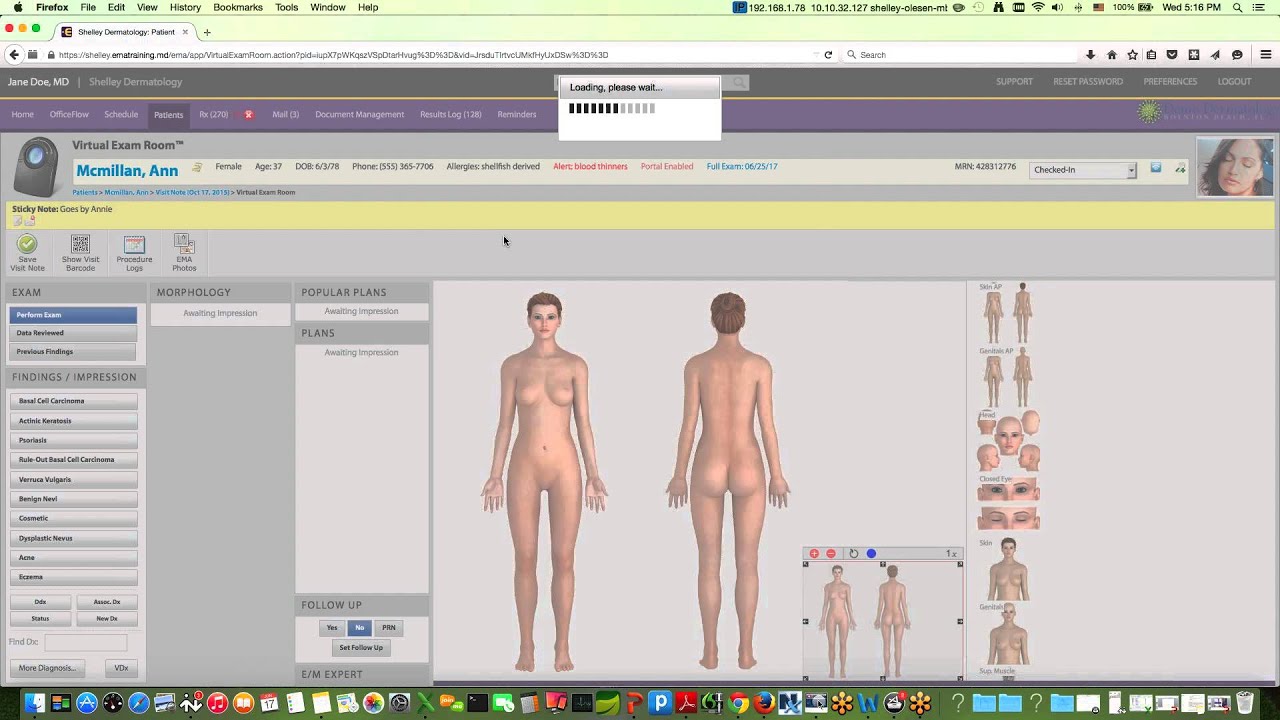The width and height of the screenshot is (1280, 720).
Task: Select the Head views thumbnail
Action: (x=1008, y=441)
